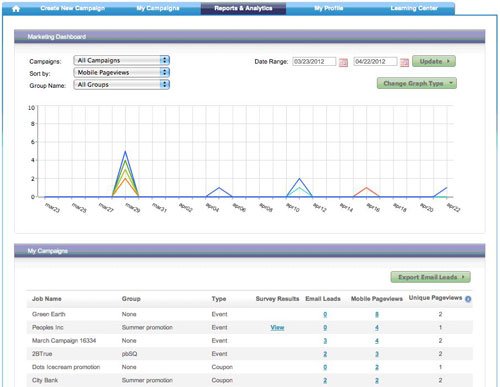Image resolution: width=500 pixels, height=387 pixels.
Task: Go to the Learning Center tab
Action: [414, 8]
